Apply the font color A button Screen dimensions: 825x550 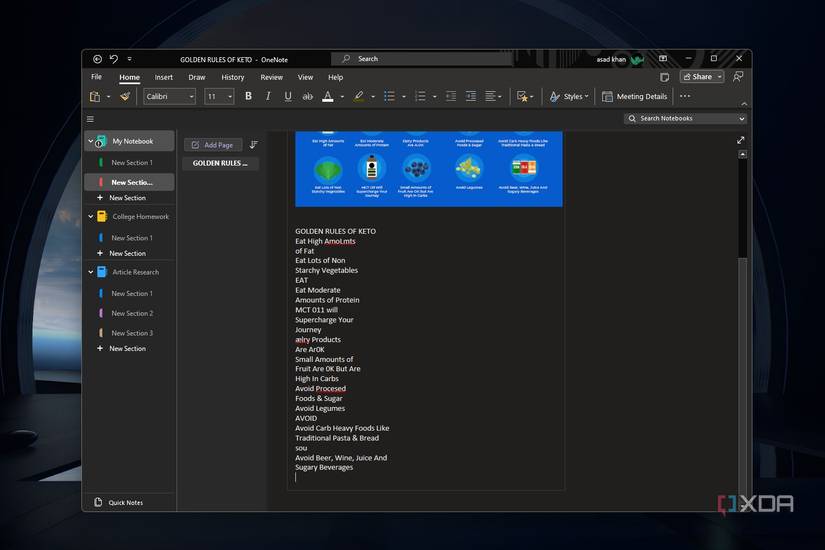click(x=328, y=96)
